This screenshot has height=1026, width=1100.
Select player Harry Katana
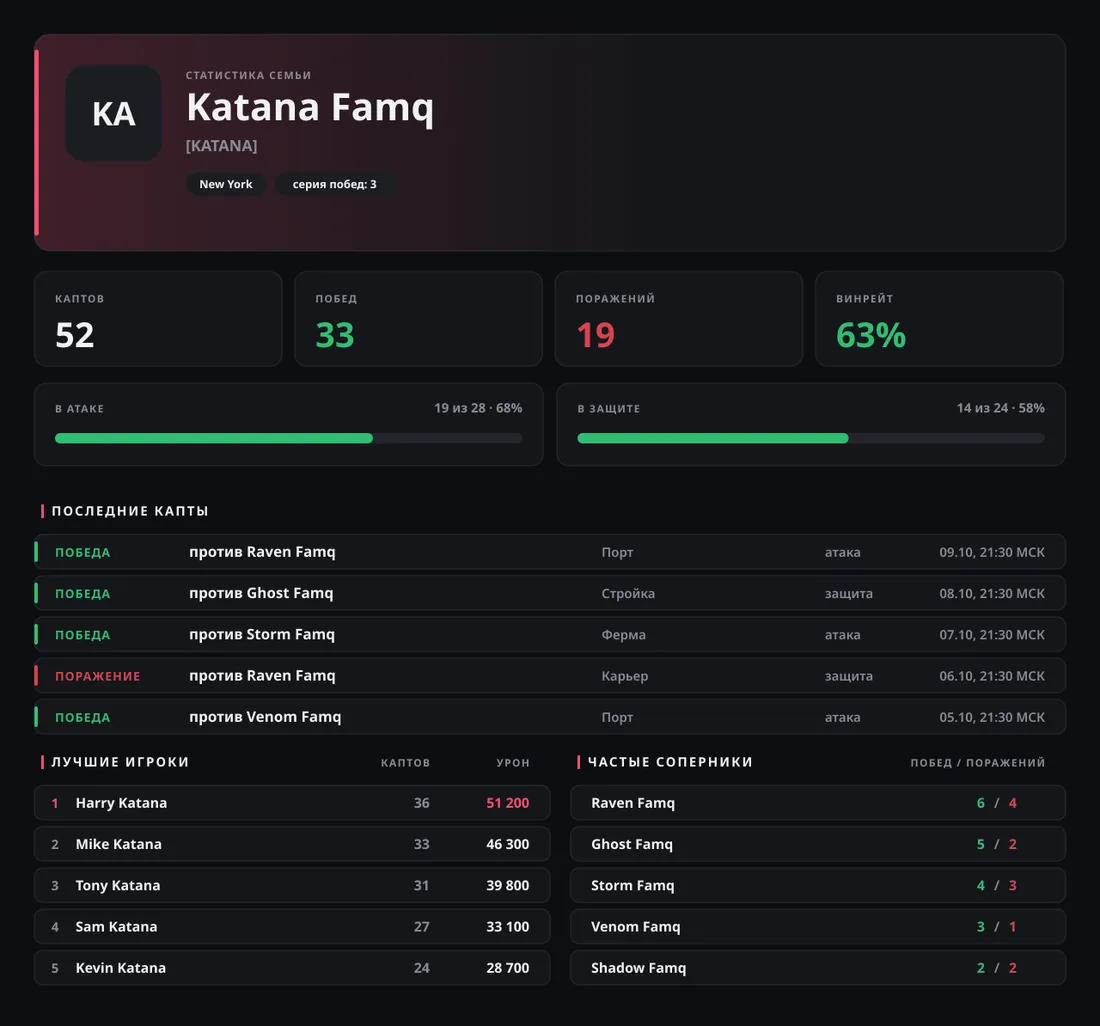coord(292,803)
